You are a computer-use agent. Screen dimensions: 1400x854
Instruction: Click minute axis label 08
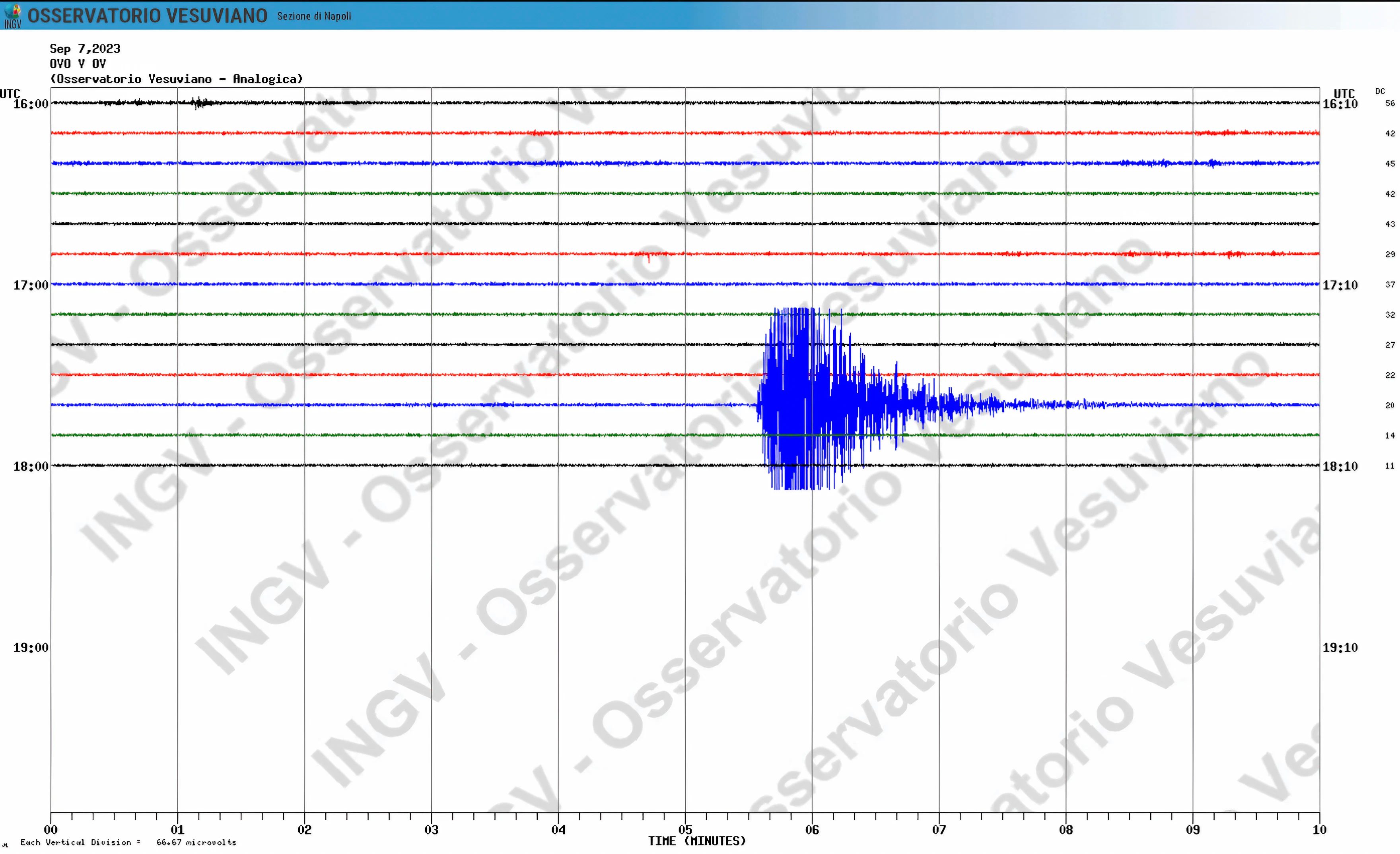click(1066, 830)
